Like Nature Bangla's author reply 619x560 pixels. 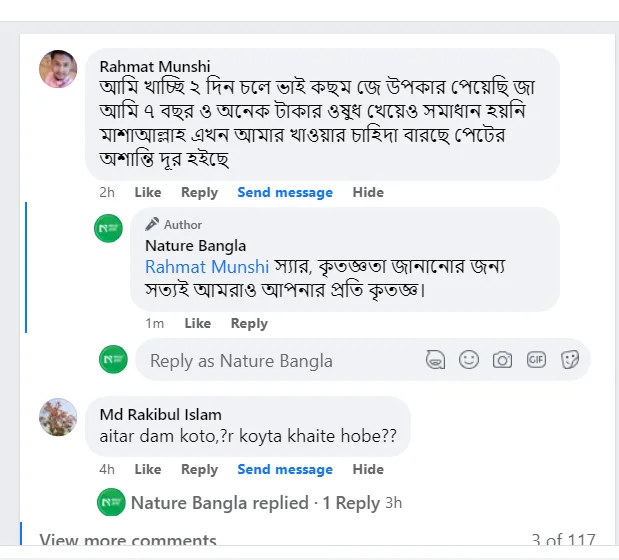(197, 323)
